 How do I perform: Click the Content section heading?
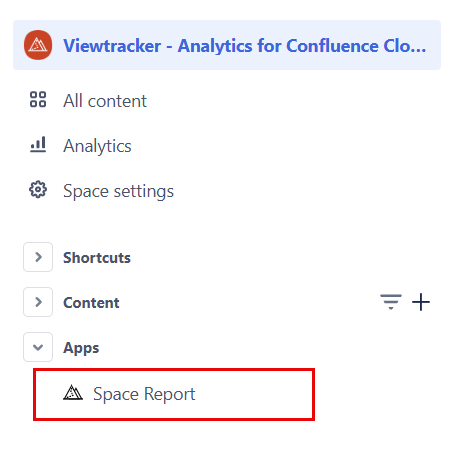click(x=91, y=303)
